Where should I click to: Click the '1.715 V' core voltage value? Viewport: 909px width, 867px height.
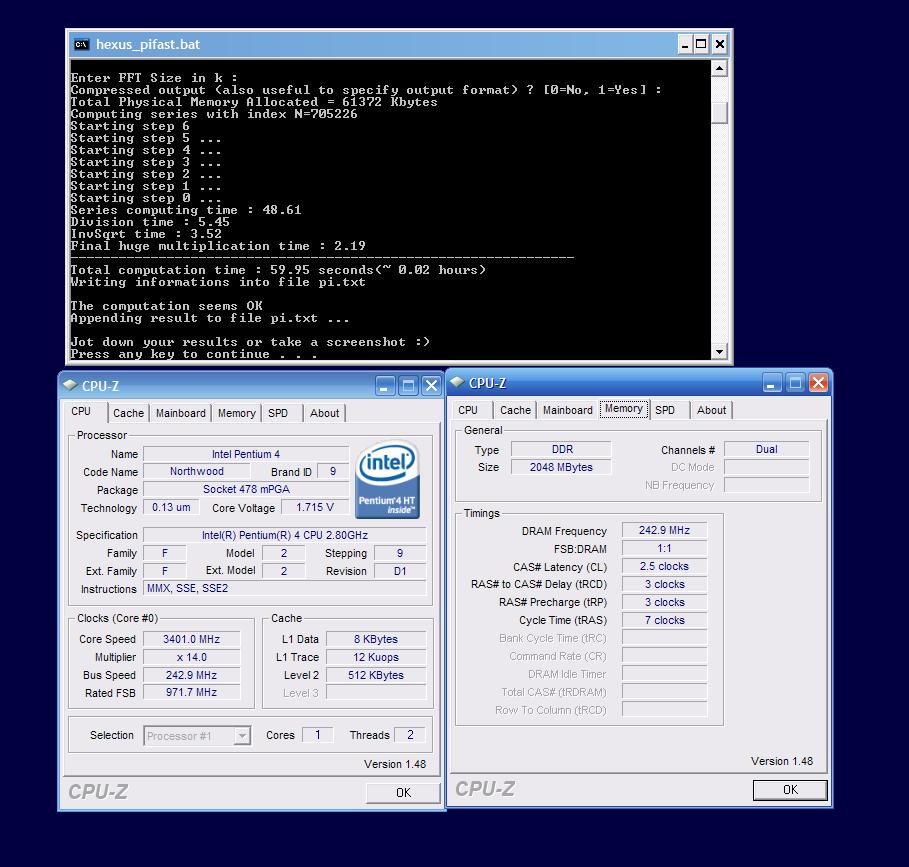click(x=315, y=507)
